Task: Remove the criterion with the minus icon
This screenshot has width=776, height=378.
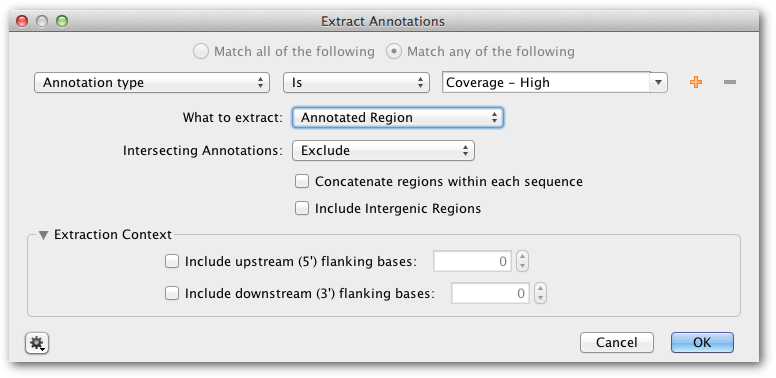Action: pos(730,83)
